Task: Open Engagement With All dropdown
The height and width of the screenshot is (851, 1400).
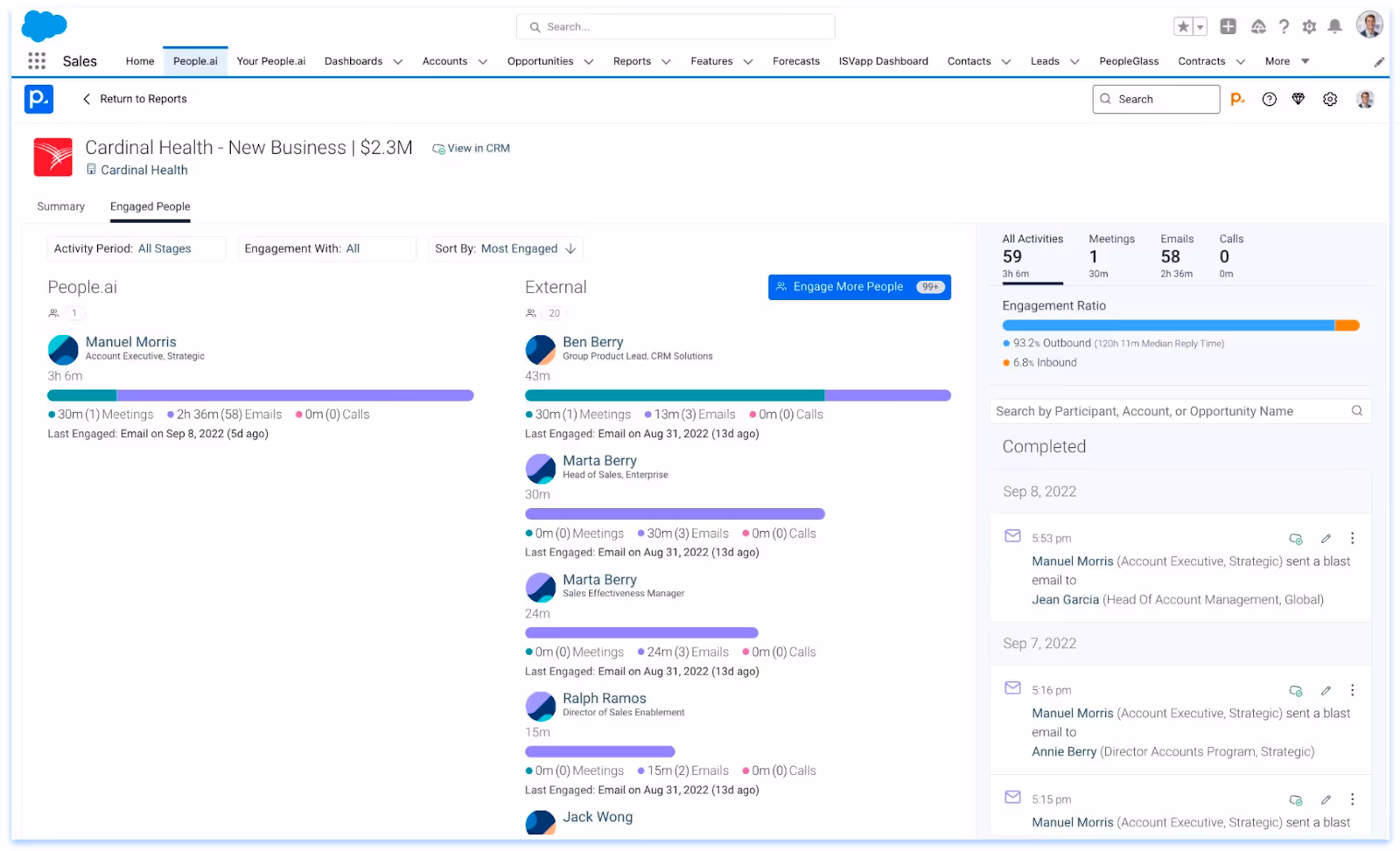Action: (x=327, y=248)
